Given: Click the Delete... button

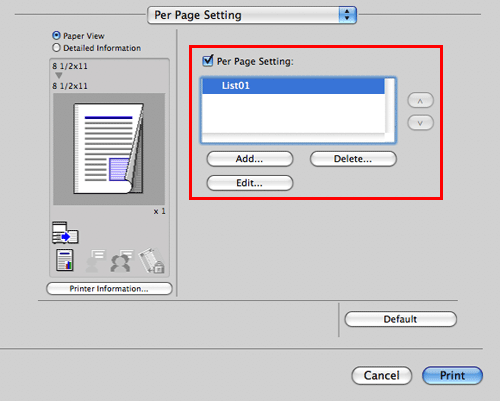Looking at the screenshot, I should pos(353,159).
